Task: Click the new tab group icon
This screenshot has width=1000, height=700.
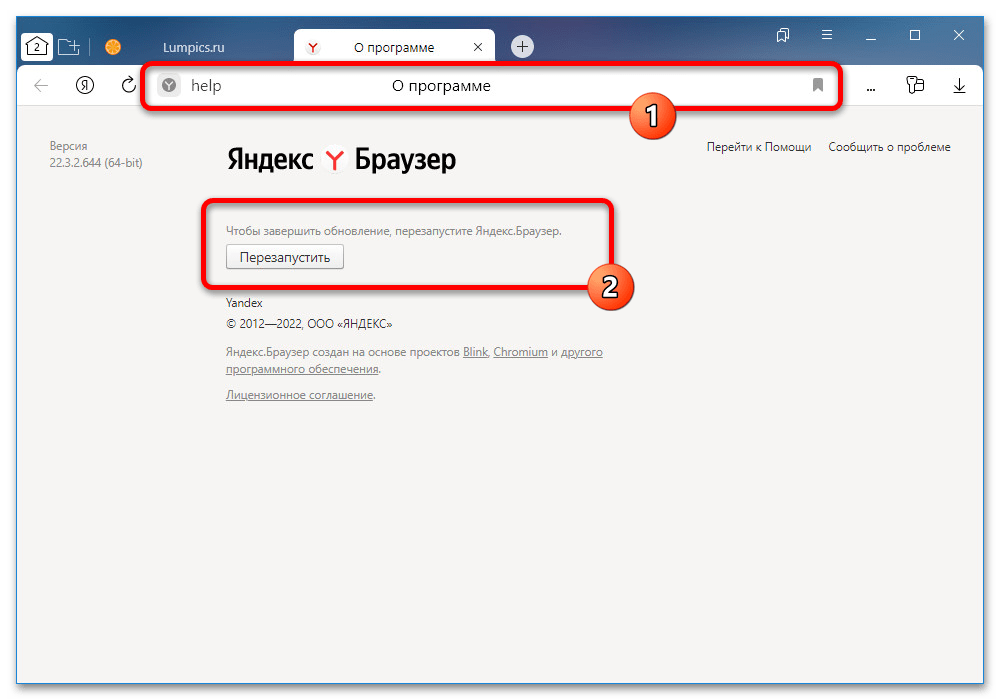Action: [68, 47]
